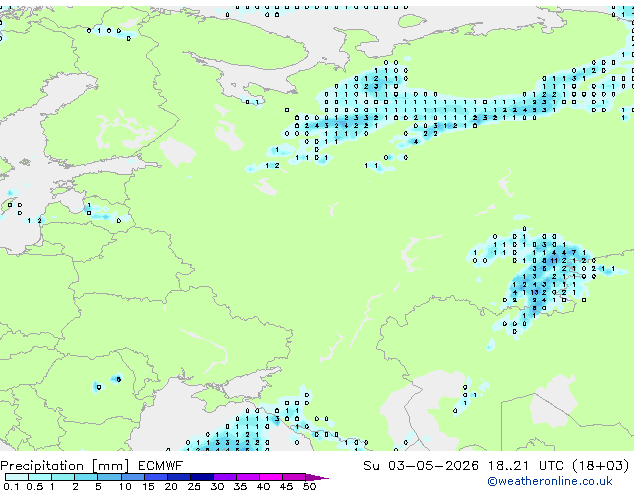Click the '0.1' legend scale label

(x=11, y=486)
